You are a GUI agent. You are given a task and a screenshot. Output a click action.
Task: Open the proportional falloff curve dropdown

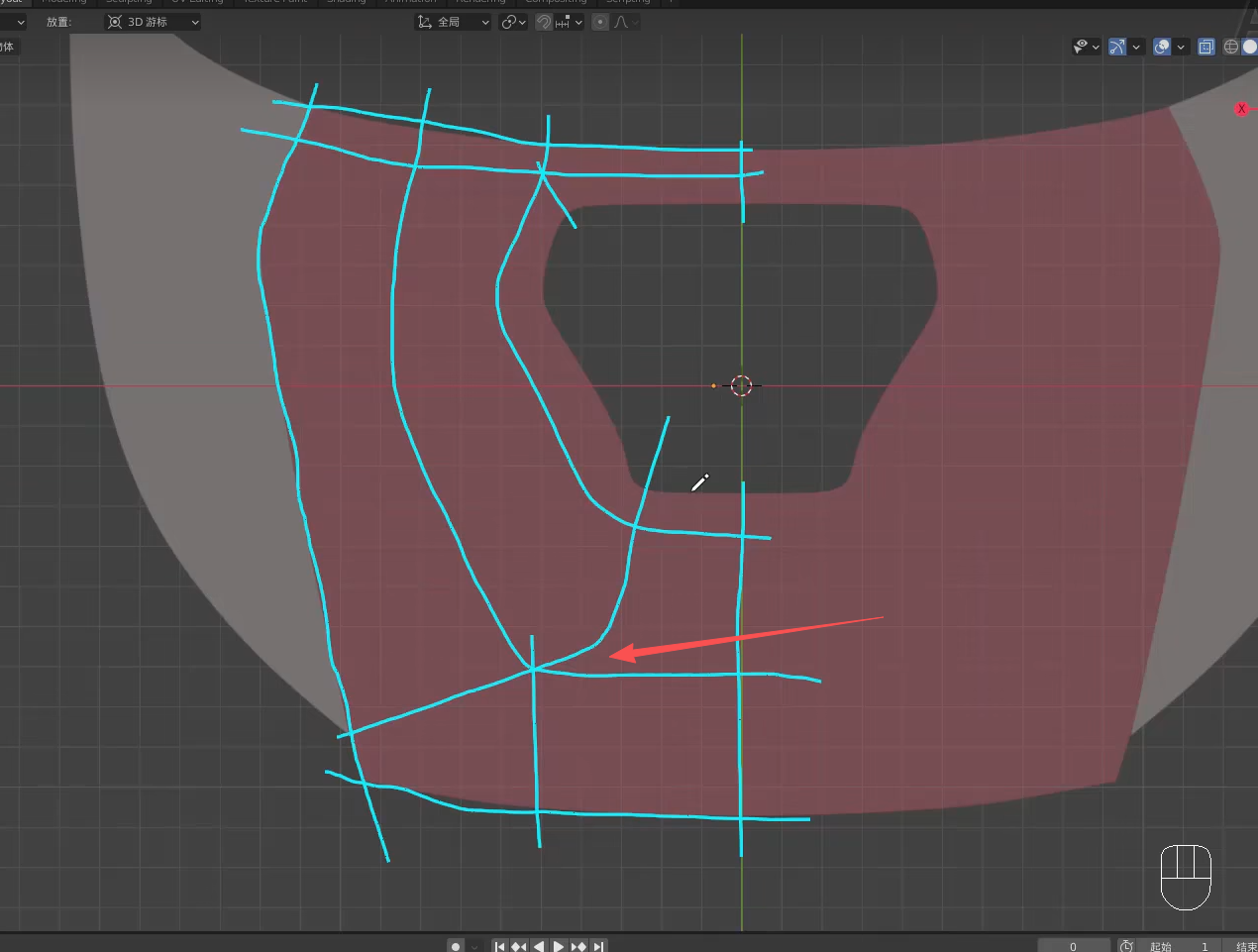[x=625, y=22]
